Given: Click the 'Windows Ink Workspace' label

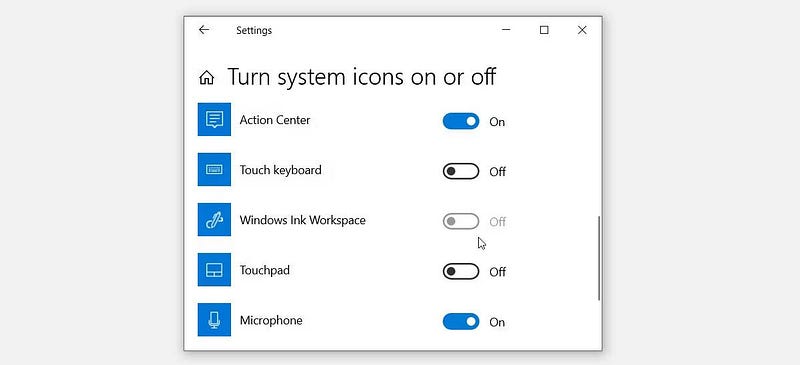Looking at the screenshot, I should pyautogui.click(x=303, y=221).
